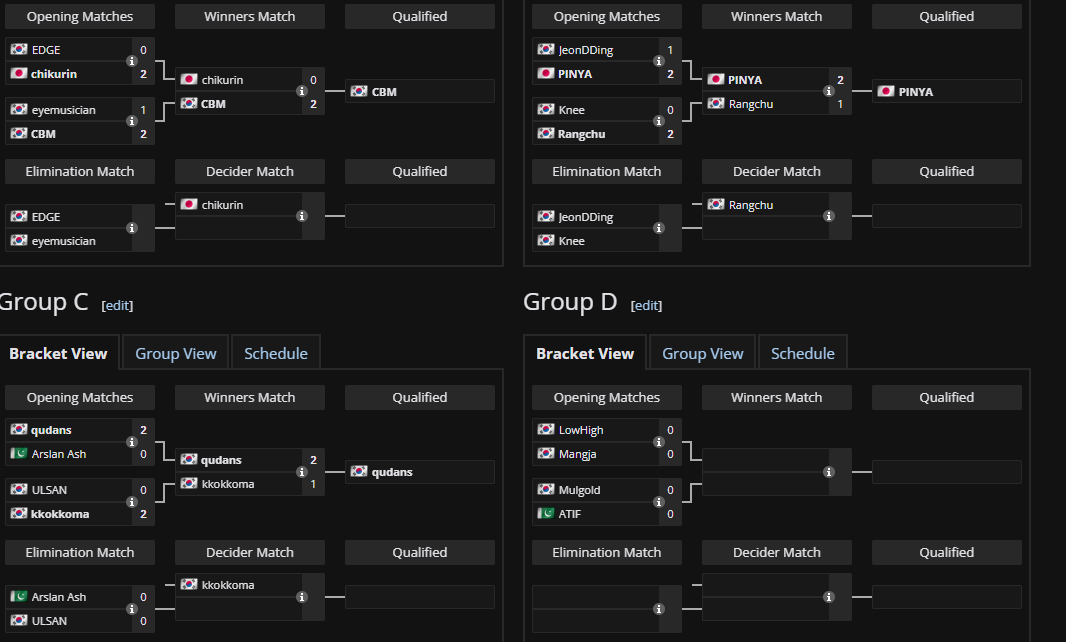View info for JeonDDing vs PINYA match
The image size is (1066, 642).
(659, 61)
